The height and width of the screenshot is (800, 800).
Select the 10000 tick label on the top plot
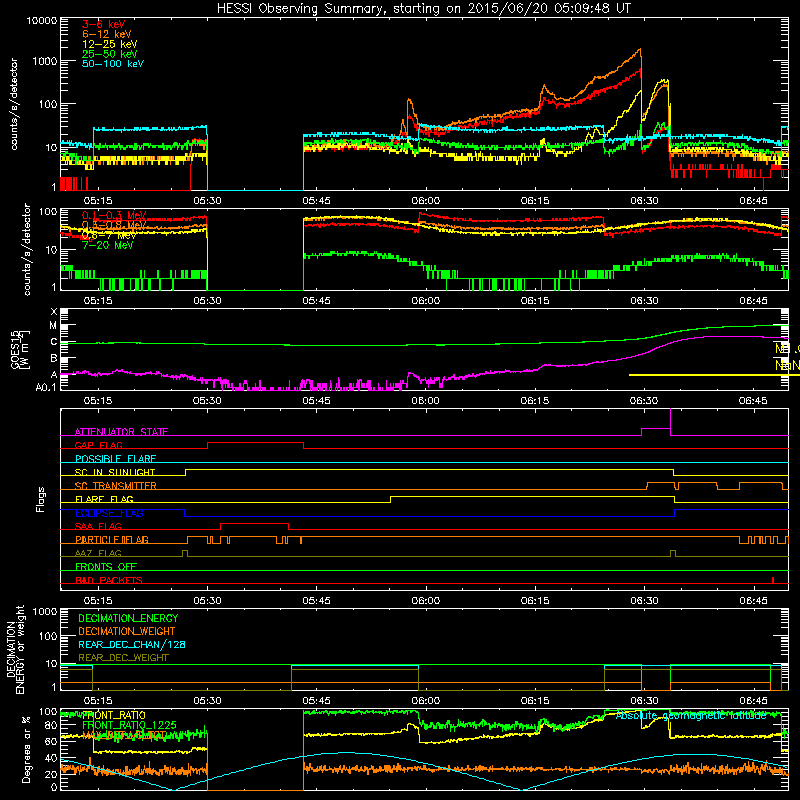tap(42, 21)
